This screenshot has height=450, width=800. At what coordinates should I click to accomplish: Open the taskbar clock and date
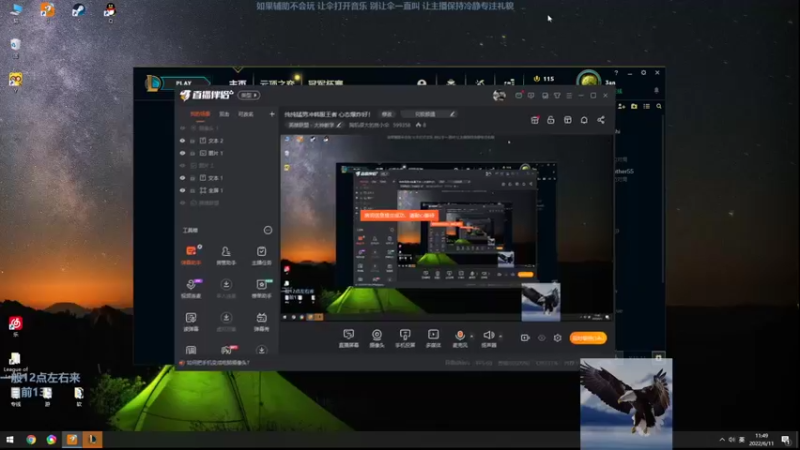(x=762, y=439)
